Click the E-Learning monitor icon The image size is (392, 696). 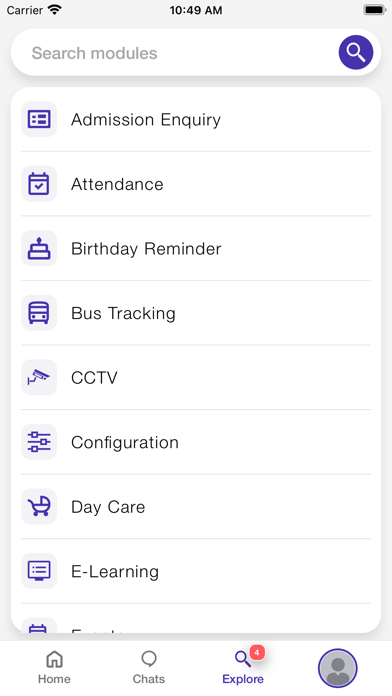pyautogui.click(x=39, y=571)
